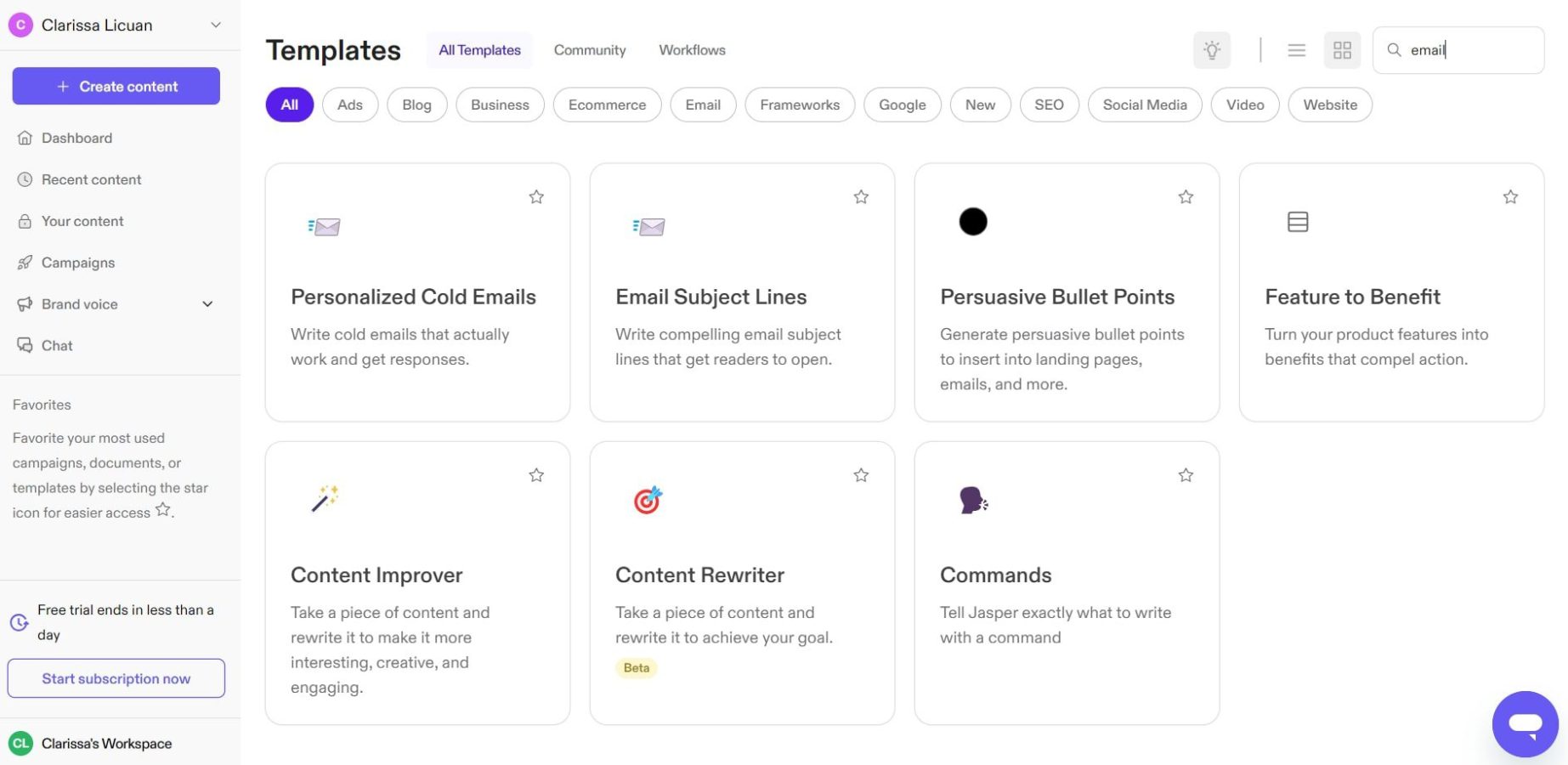Open Recent content in the sidebar
The height and width of the screenshot is (765, 1568).
pyautogui.click(x=91, y=179)
